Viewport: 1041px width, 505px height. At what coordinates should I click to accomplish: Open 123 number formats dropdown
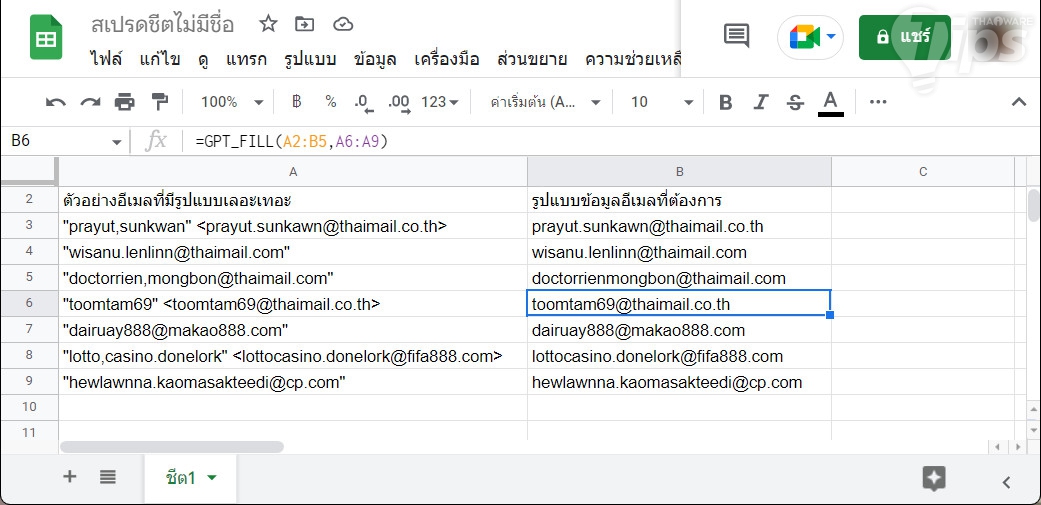click(440, 102)
